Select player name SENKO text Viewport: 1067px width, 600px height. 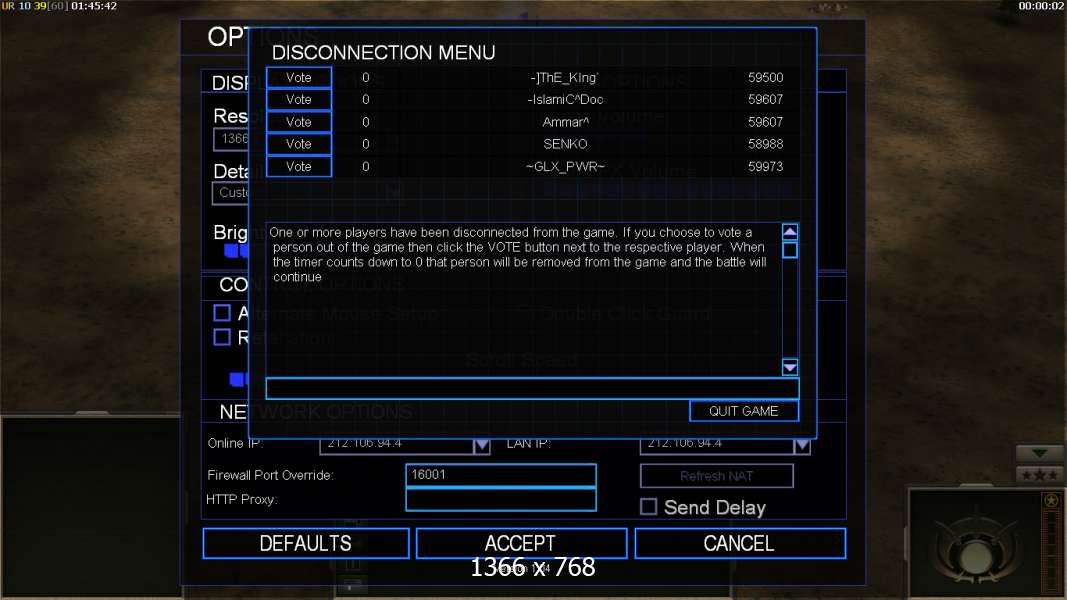point(565,144)
